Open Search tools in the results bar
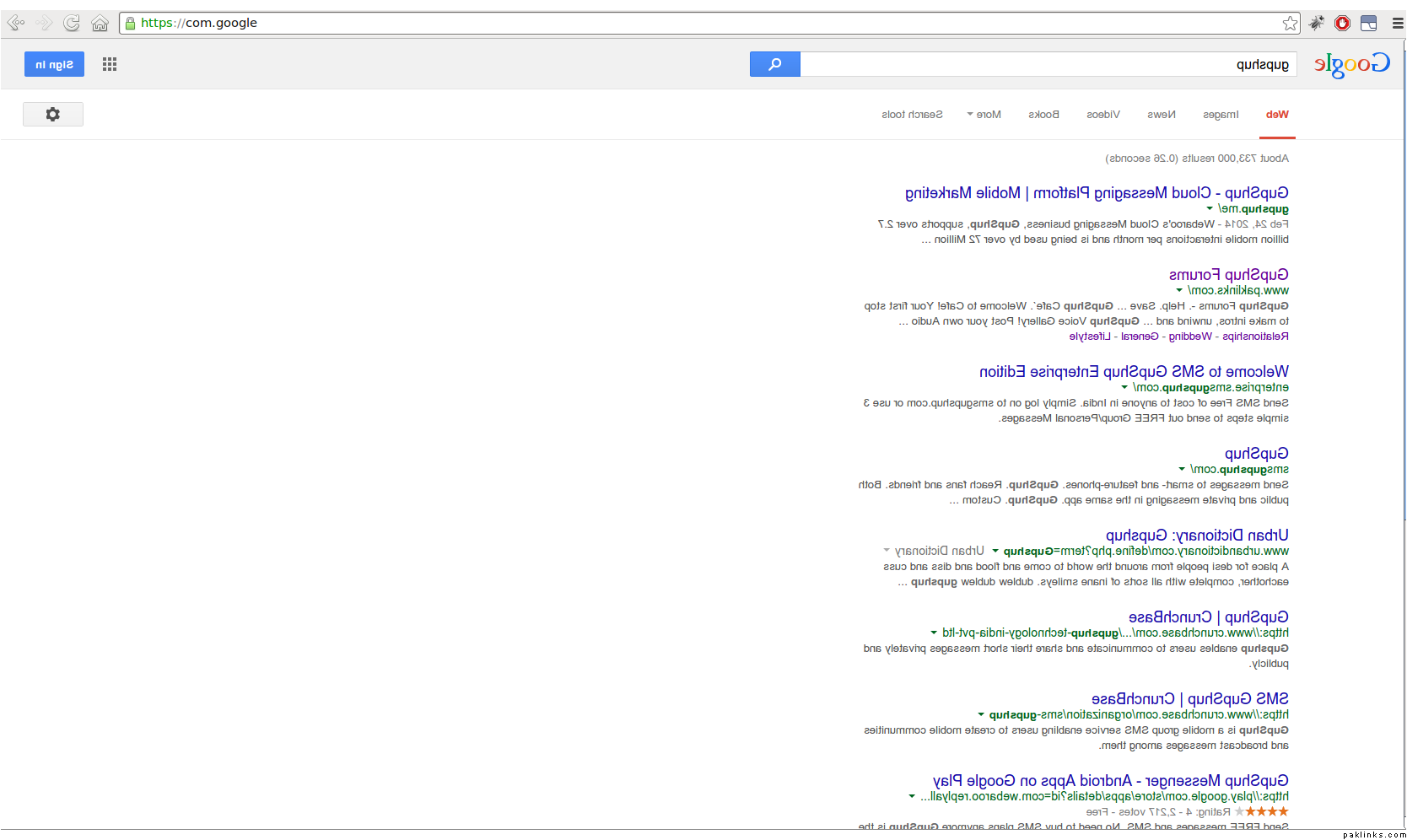Screen dimensions: 1407x840 (912, 115)
